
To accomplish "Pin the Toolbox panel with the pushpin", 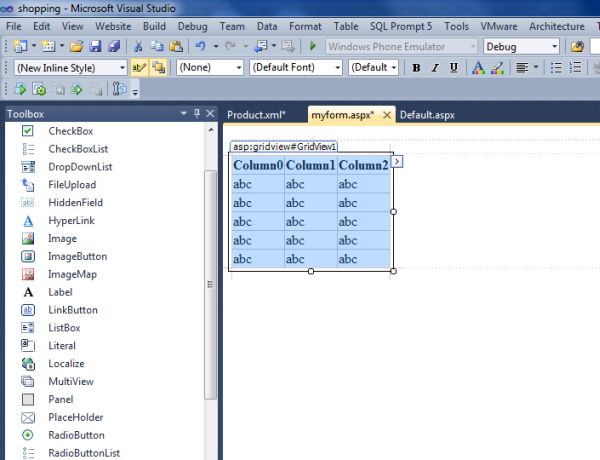I will [197, 113].
